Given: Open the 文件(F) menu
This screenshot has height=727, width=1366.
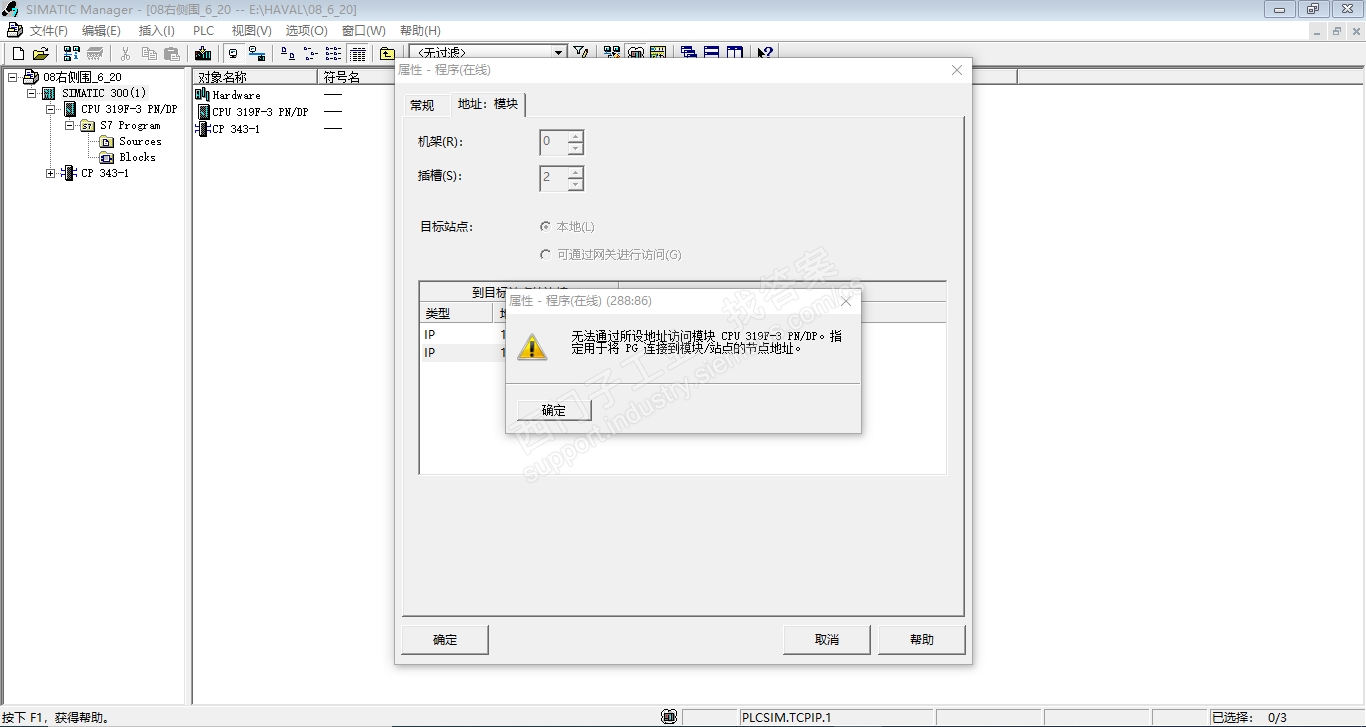Looking at the screenshot, I should click(49, 31).
